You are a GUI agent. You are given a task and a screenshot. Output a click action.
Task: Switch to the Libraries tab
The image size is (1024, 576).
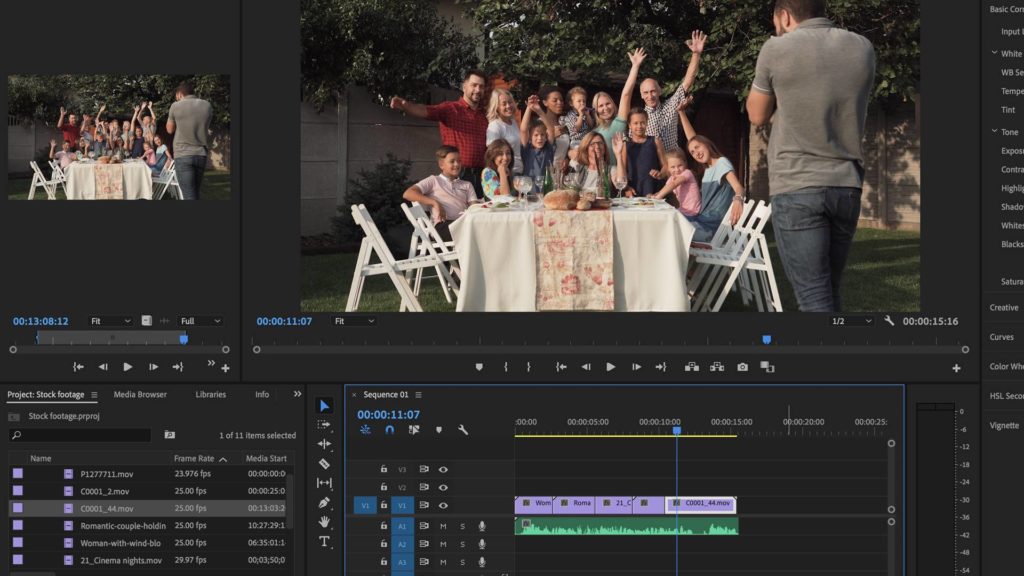210,395
